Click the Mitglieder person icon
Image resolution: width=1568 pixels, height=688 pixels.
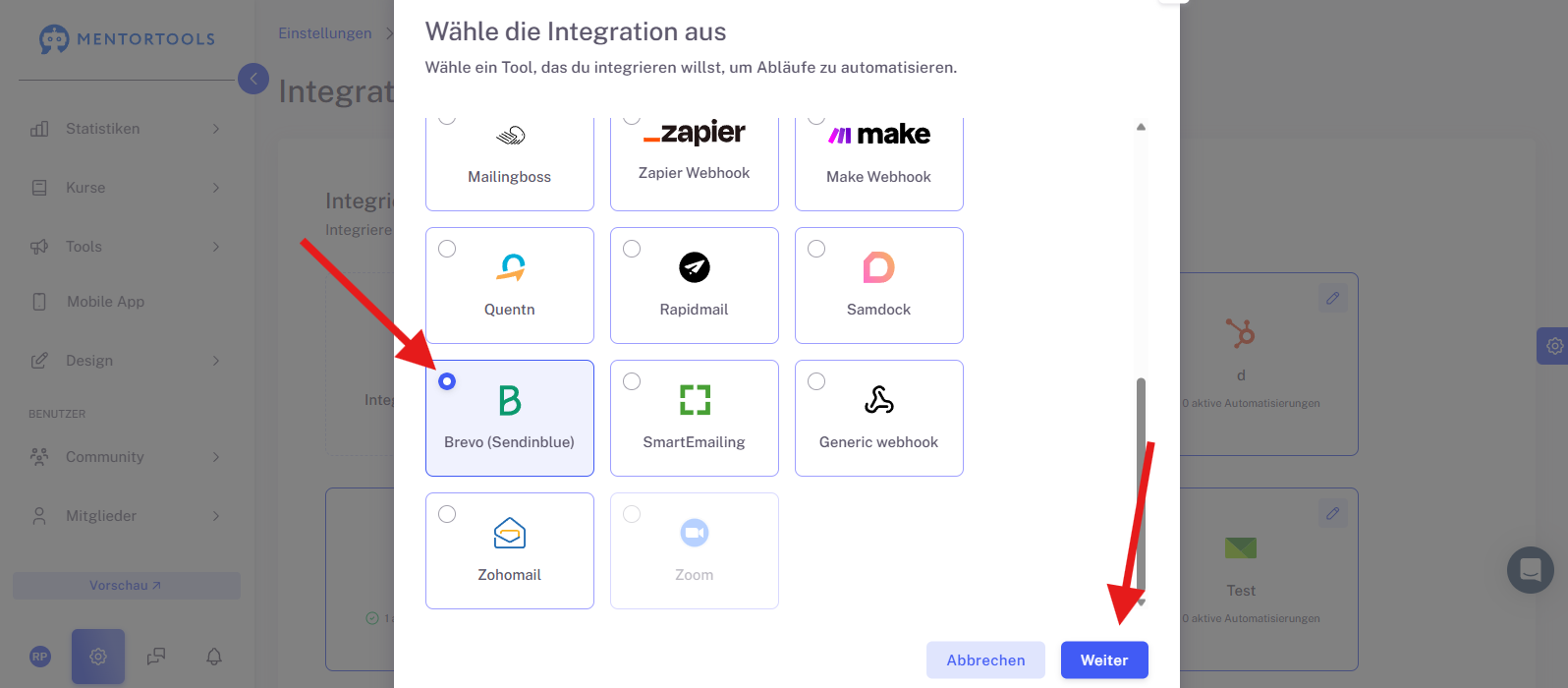point(39,516)
